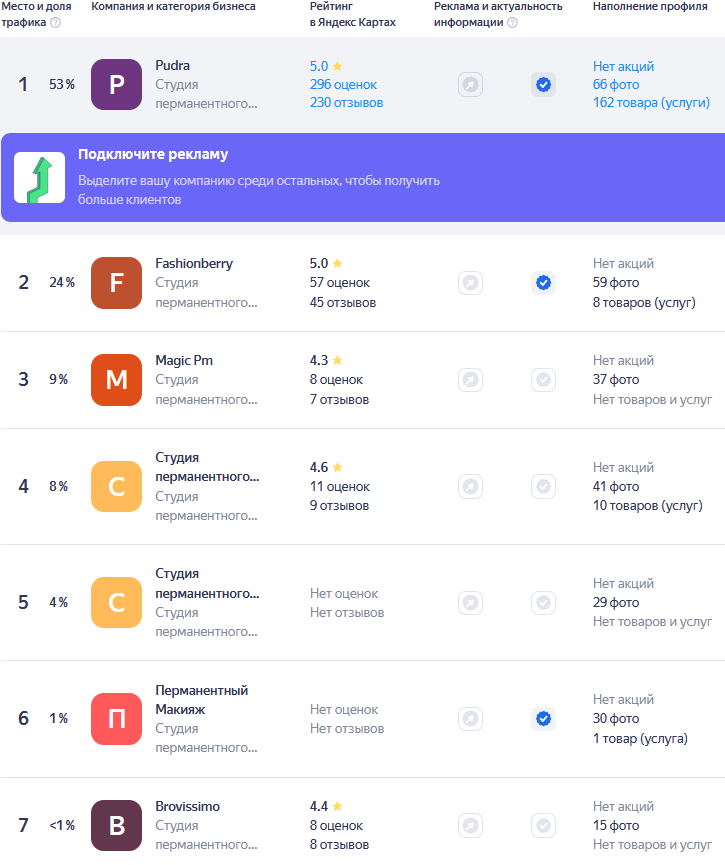Click the Magic Pm company name

click(184, 360)
